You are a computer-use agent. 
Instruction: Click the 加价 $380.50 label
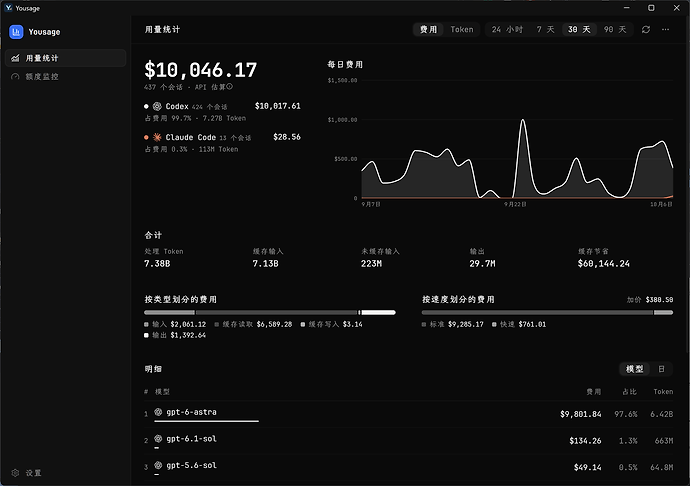650,300
